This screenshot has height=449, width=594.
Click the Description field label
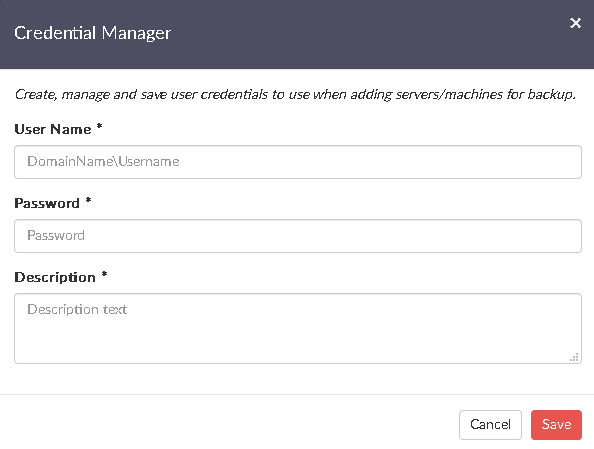coord(55,277)
